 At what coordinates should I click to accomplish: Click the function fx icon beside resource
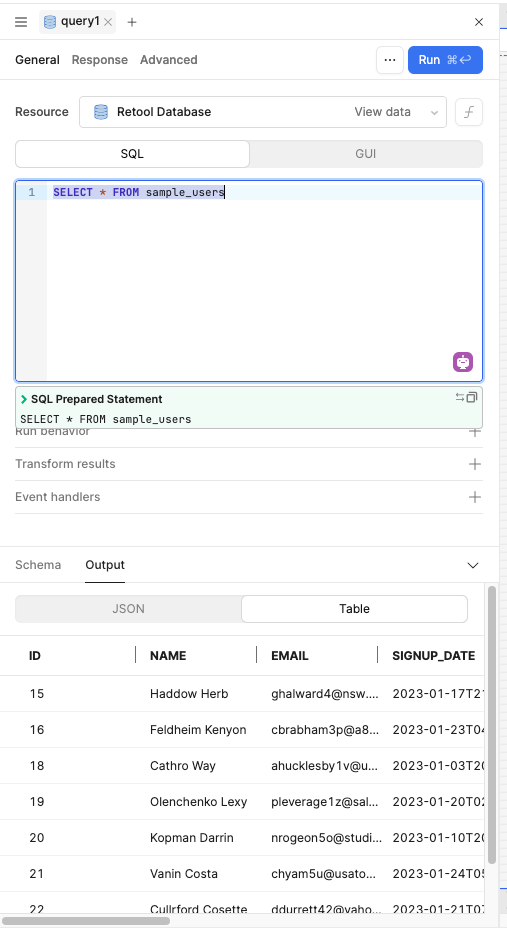[469, 112]
